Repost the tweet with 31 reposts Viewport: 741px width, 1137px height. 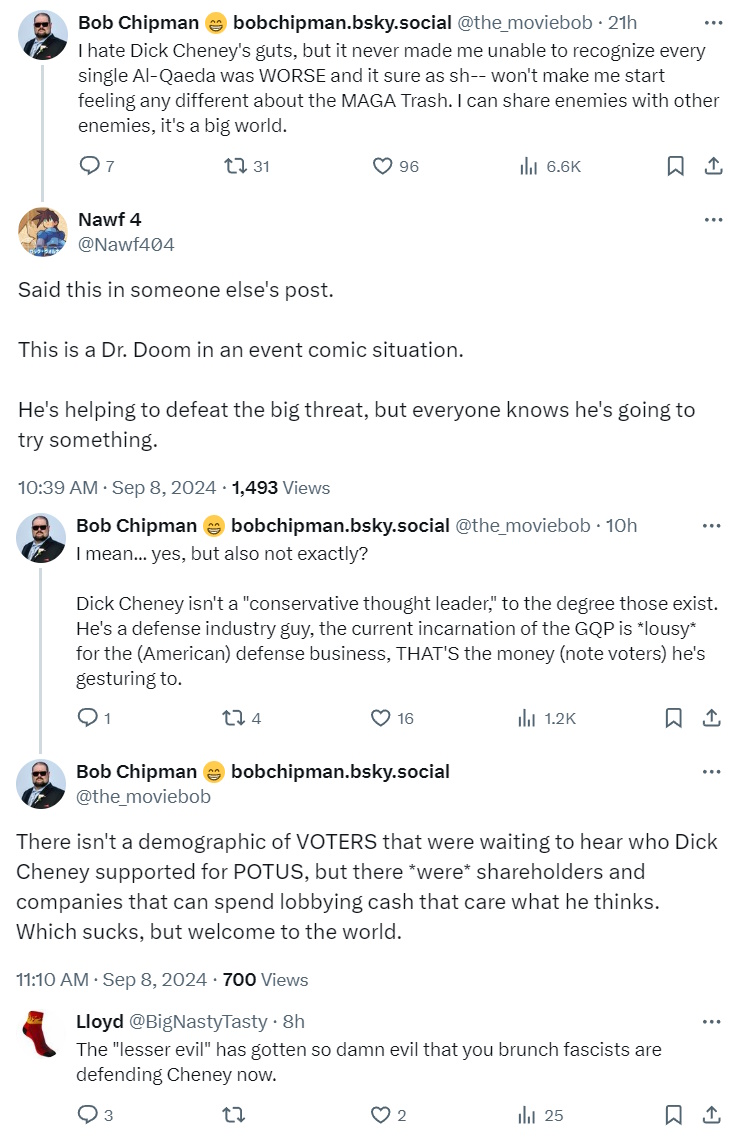[x=236, y=166]
